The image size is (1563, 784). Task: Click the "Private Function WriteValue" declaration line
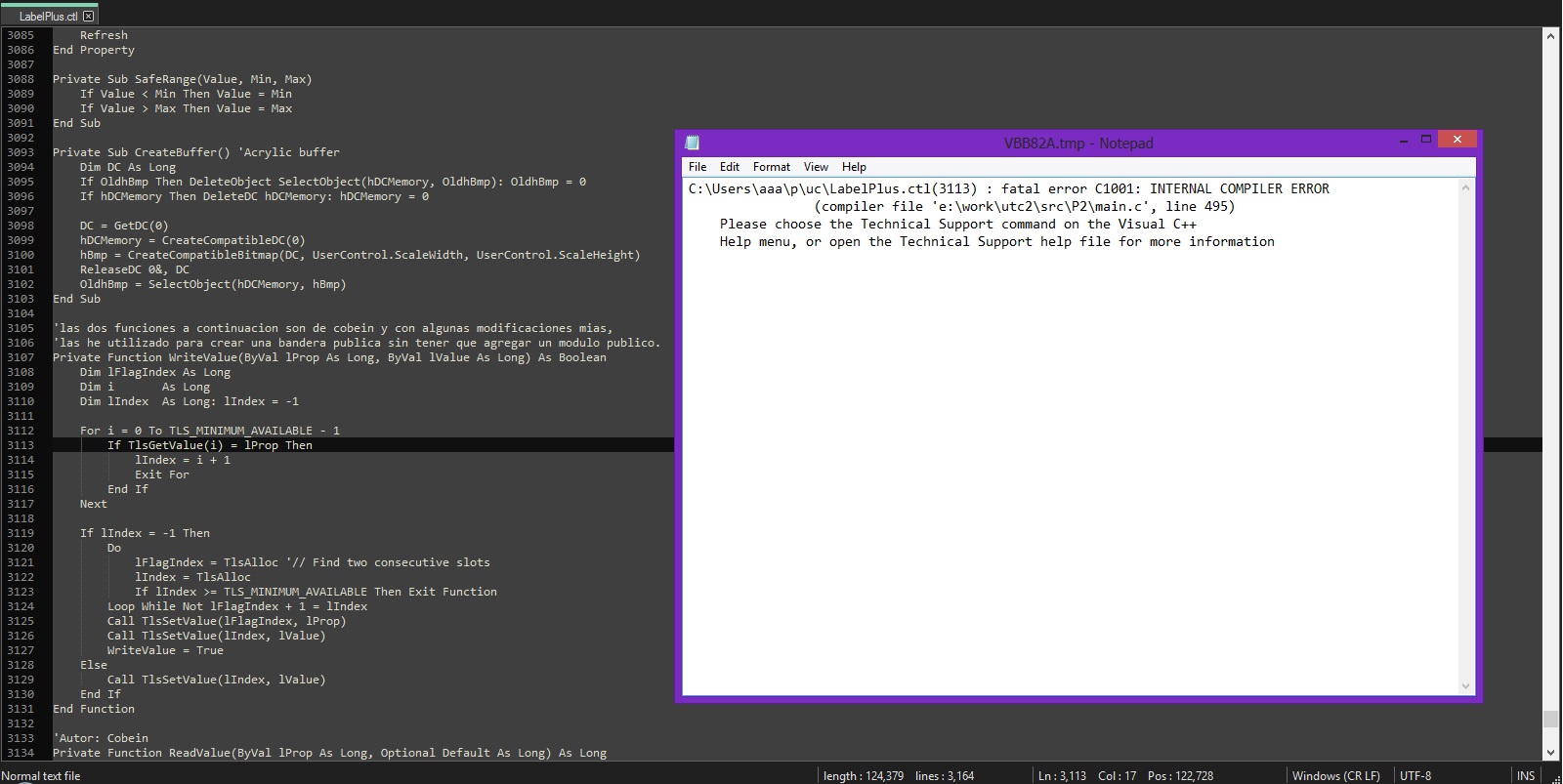click(329, 357)
